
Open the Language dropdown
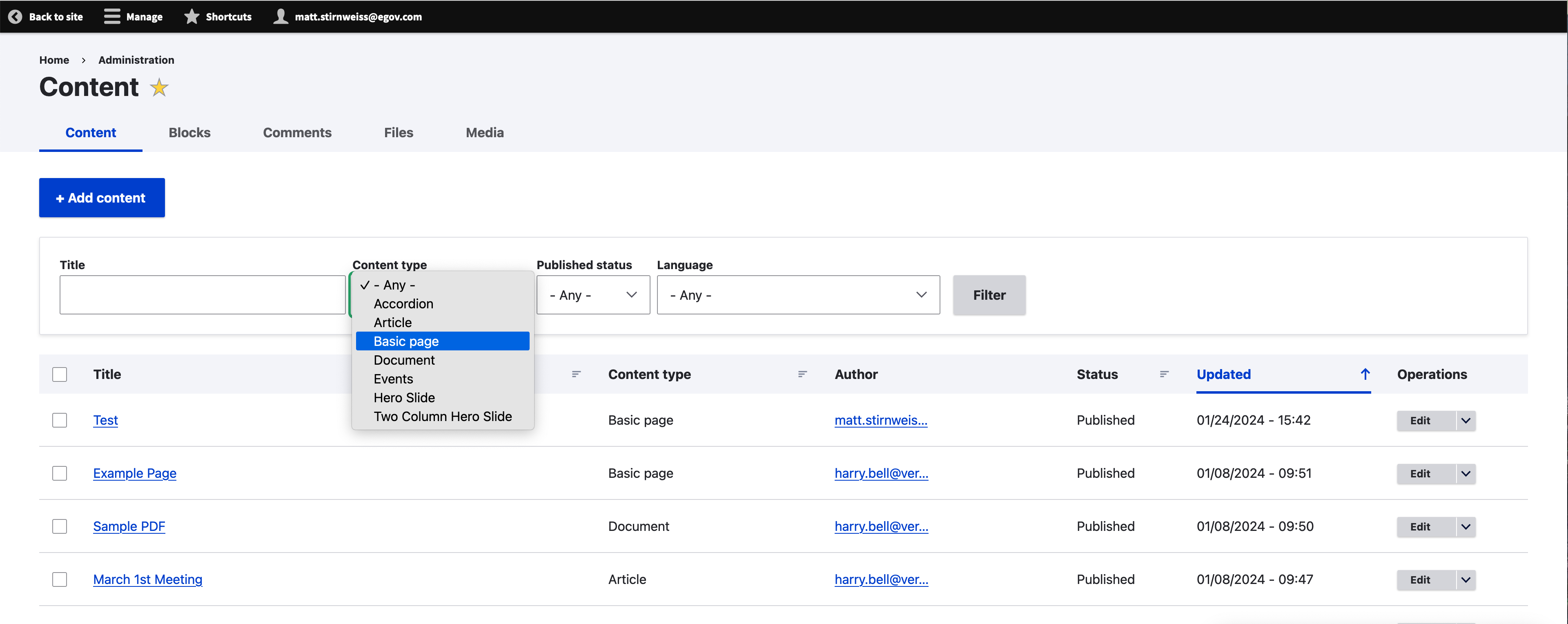[798, 295]
